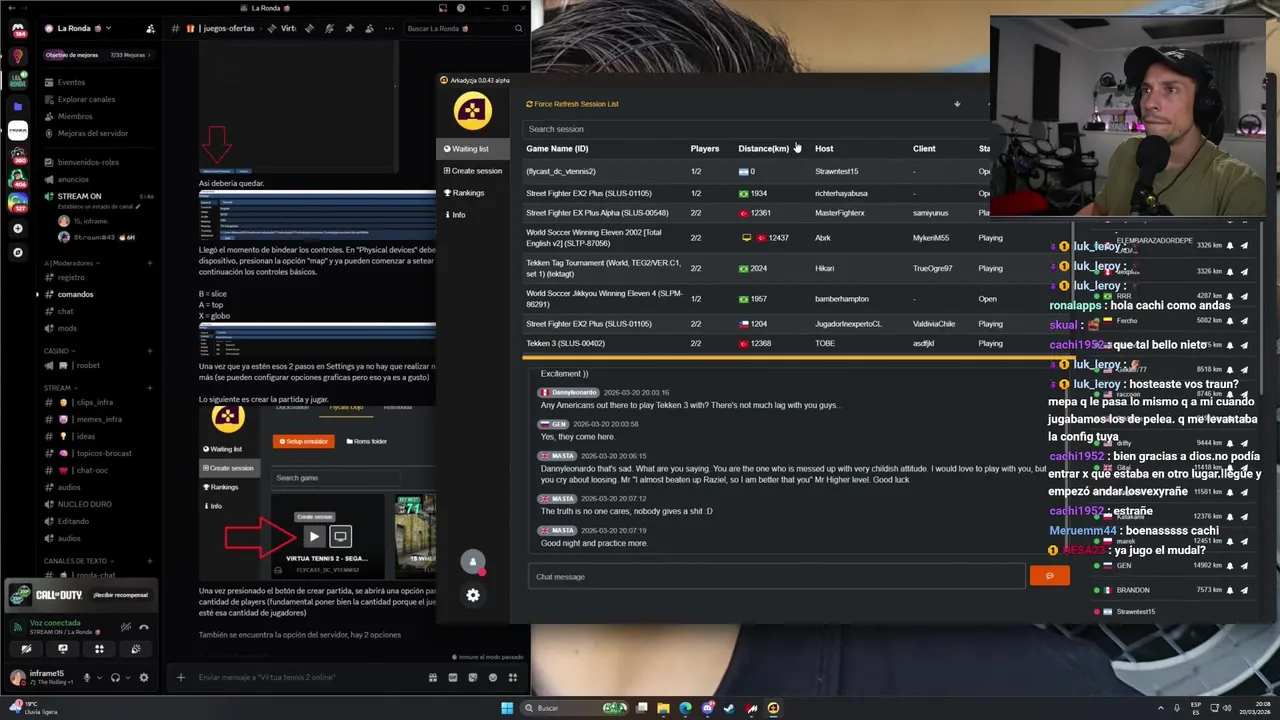Toggle noise suppression beside Voz conectada
The height and width of the screenshot is (720, 1280).
(125, 627)
